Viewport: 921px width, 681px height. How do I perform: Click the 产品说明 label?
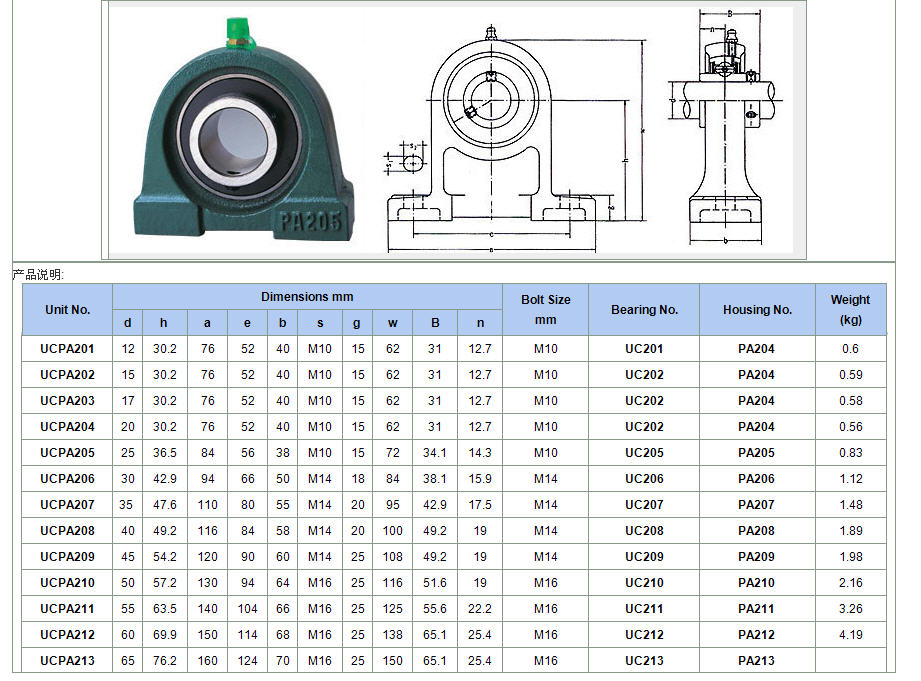(38, 274)
